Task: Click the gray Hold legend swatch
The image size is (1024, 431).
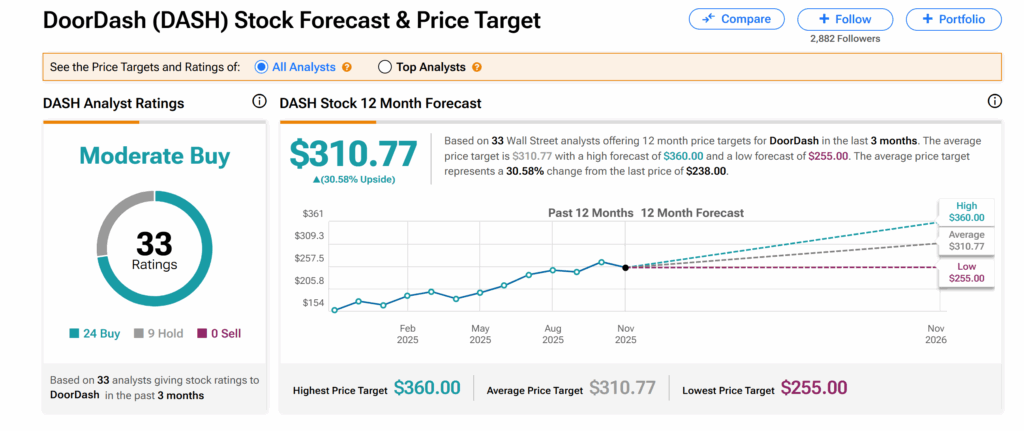Action: 139,334
